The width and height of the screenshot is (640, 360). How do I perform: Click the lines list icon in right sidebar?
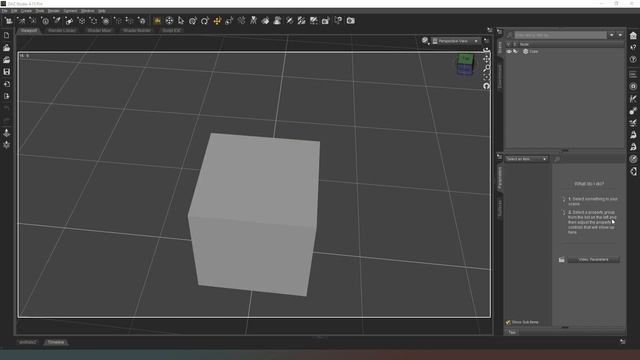(x=633, y=74)
